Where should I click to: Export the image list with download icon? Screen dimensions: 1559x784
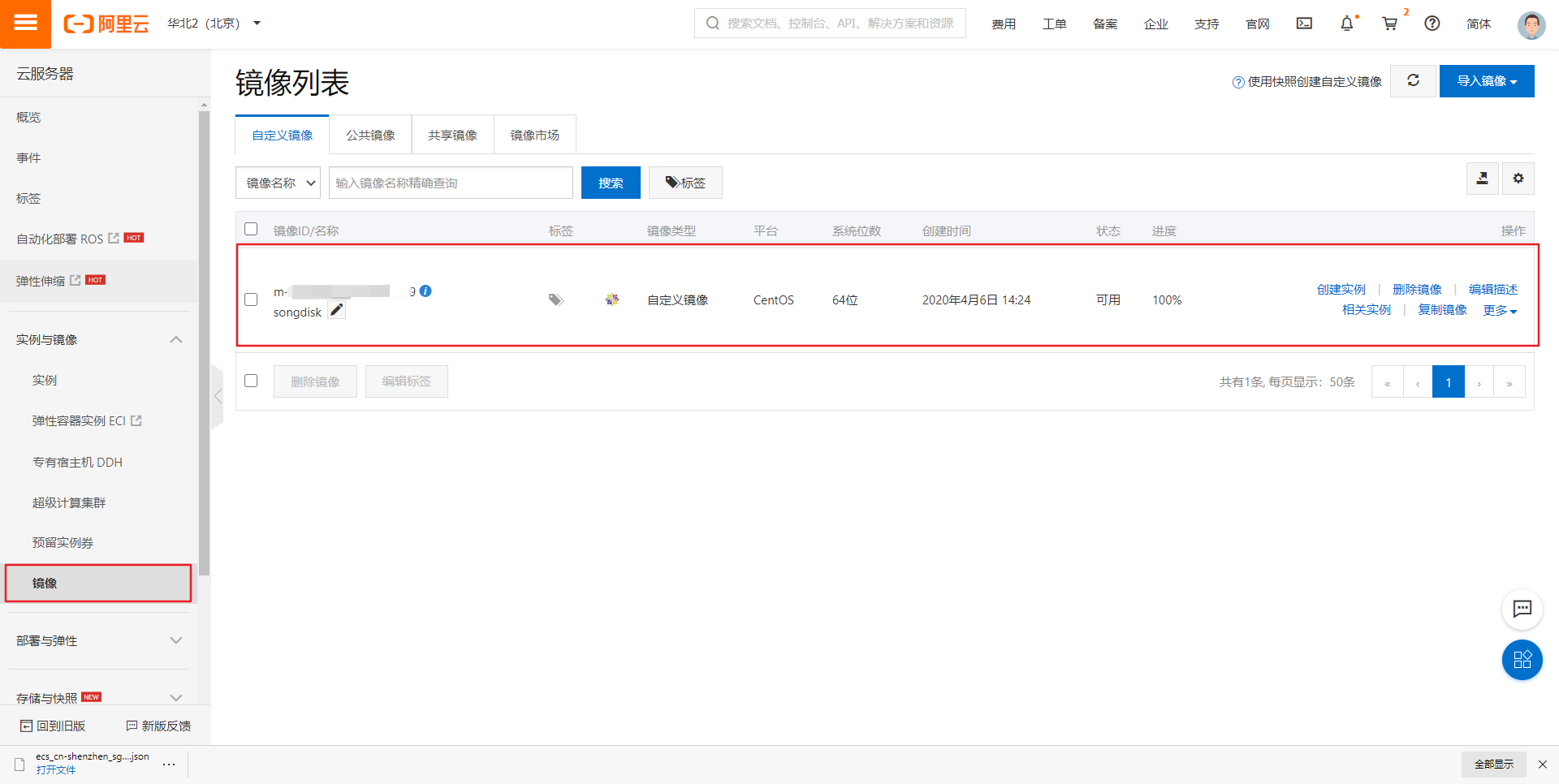tap(1482, 179)
